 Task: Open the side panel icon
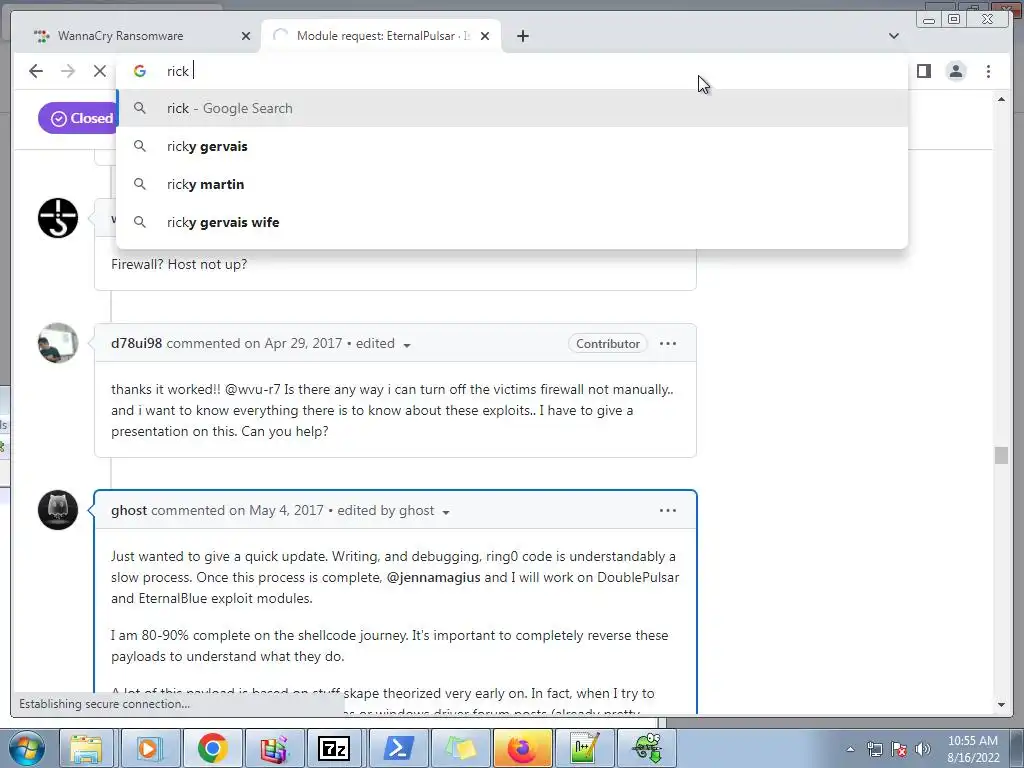click(923, 71)
